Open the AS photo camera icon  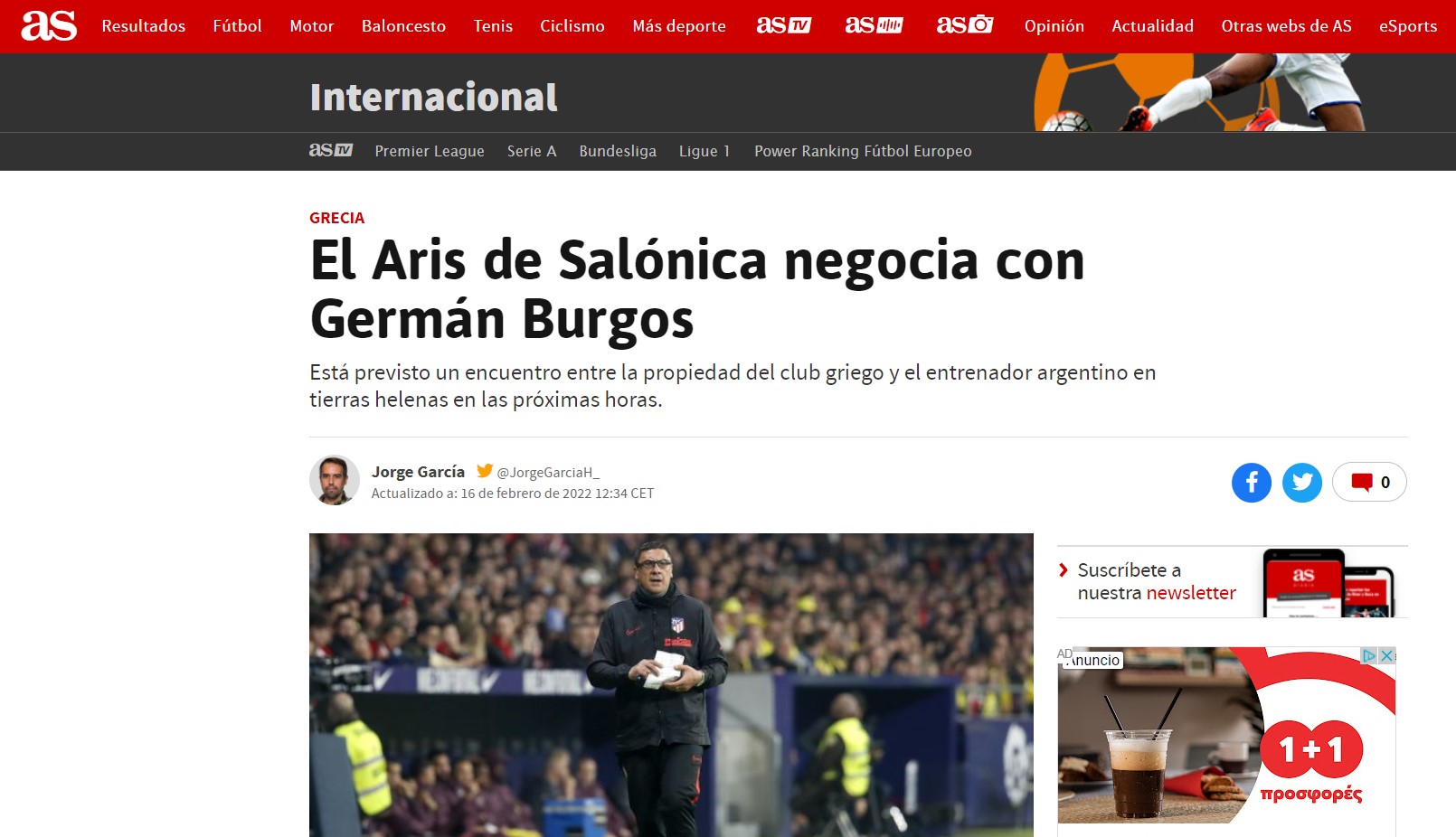tap(964, 25)
